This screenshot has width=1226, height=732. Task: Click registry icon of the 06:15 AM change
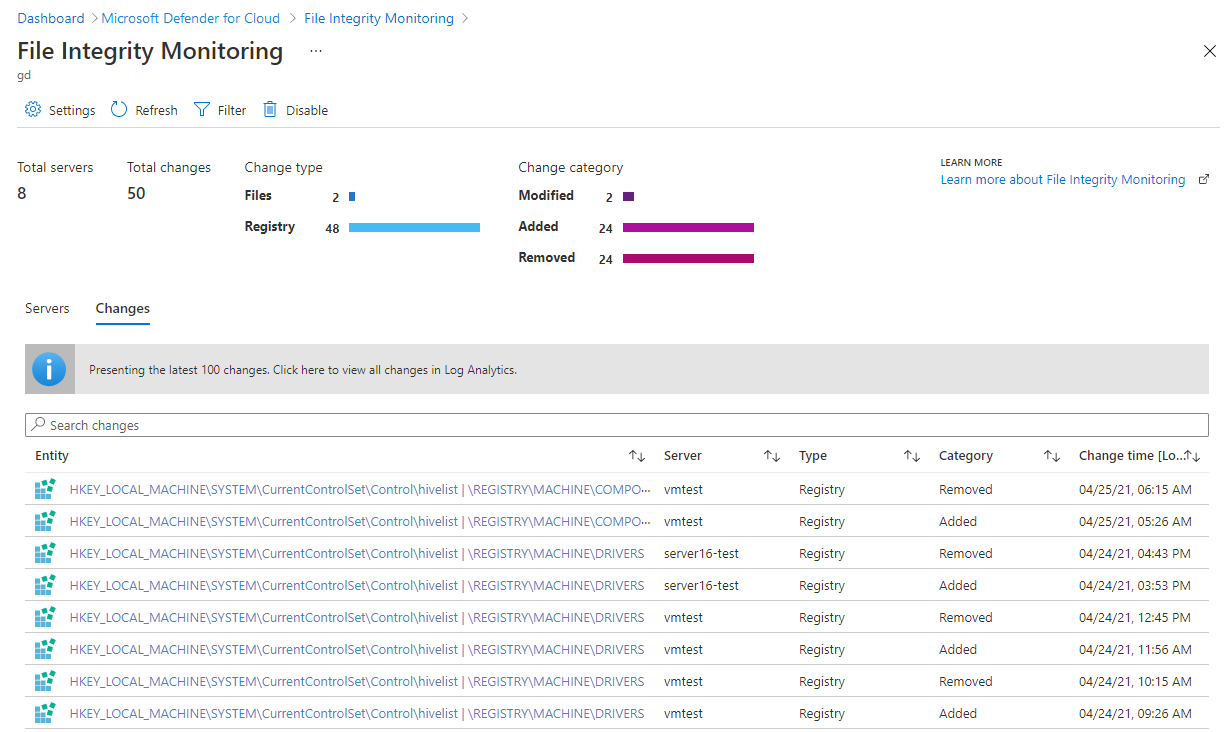[x=45, y=489]
